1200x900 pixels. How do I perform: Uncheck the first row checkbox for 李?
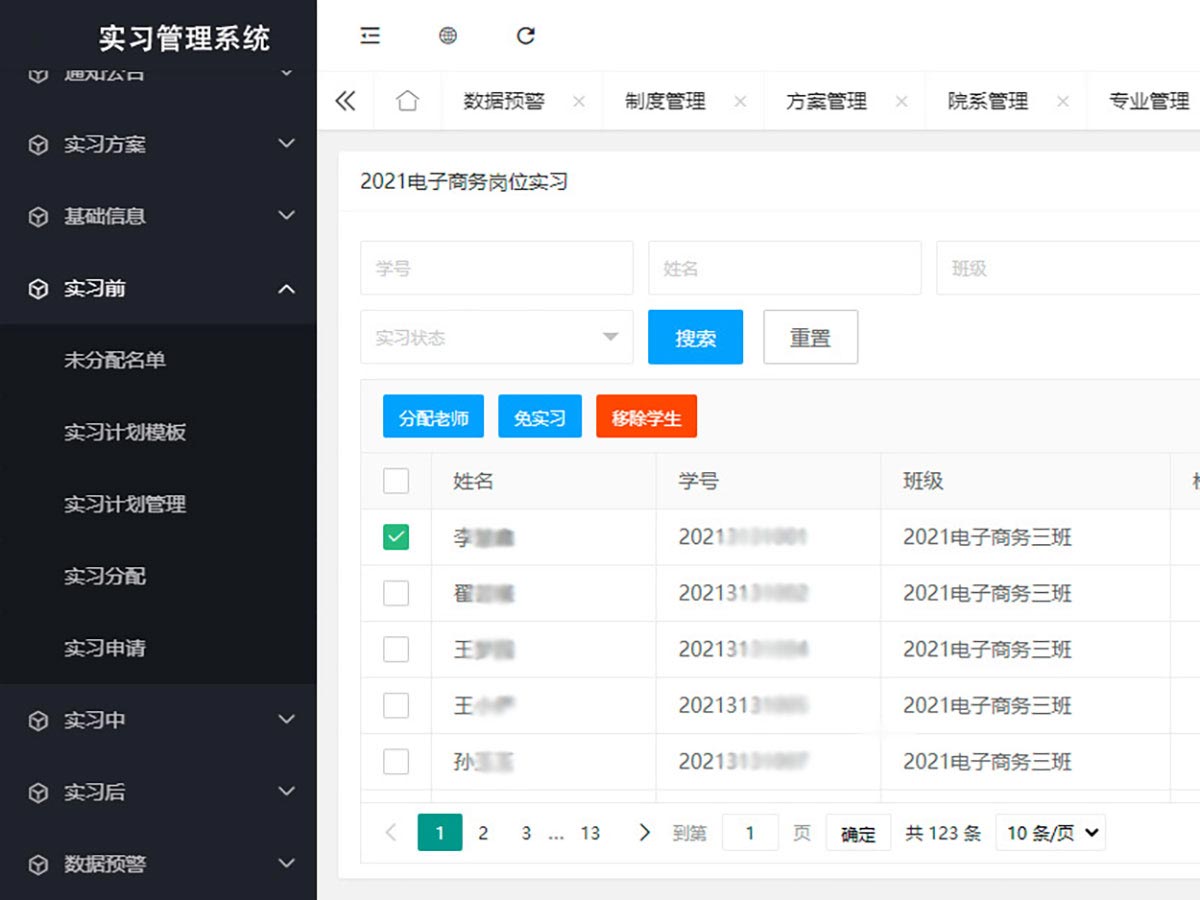(396, 538)
